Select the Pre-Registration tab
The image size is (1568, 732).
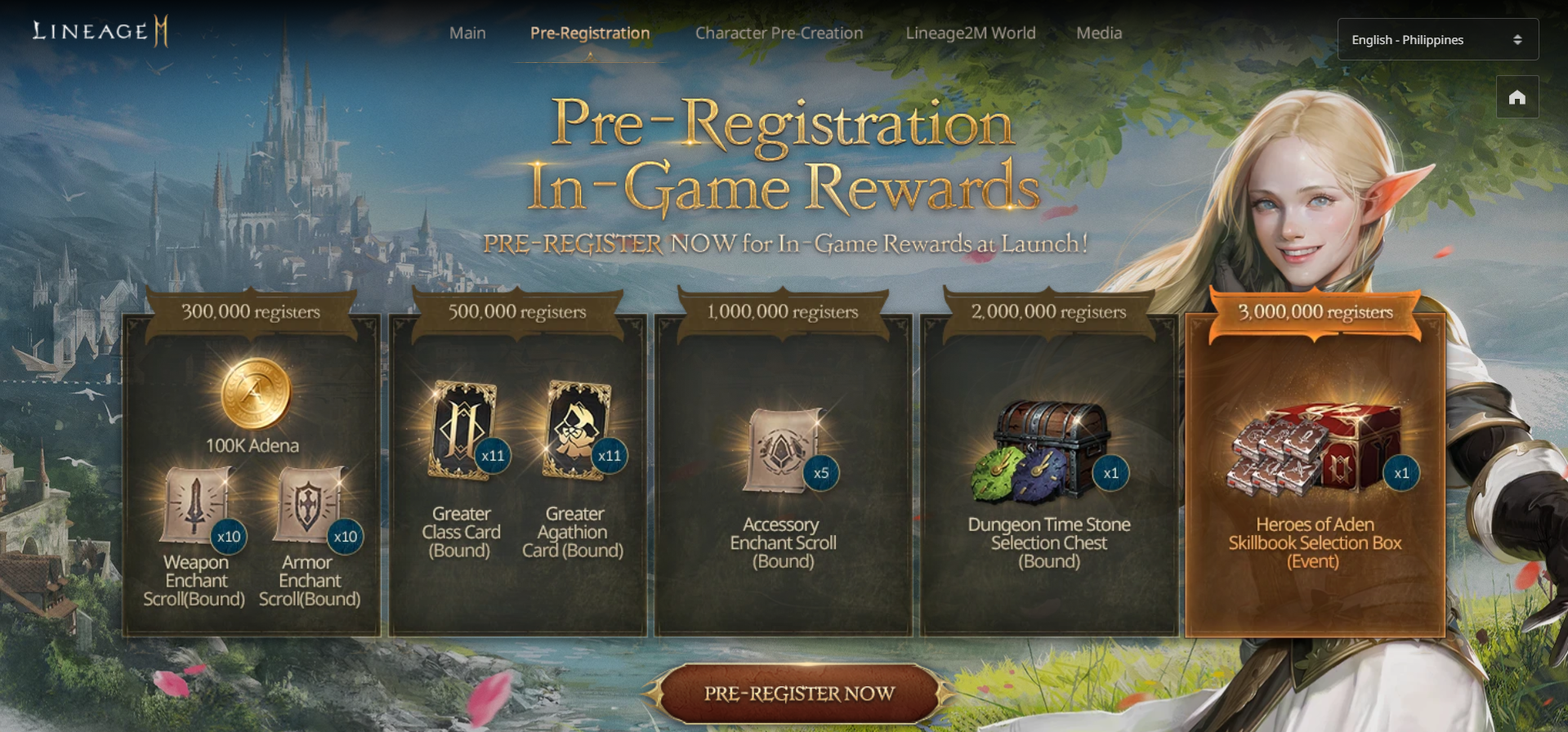590,33
